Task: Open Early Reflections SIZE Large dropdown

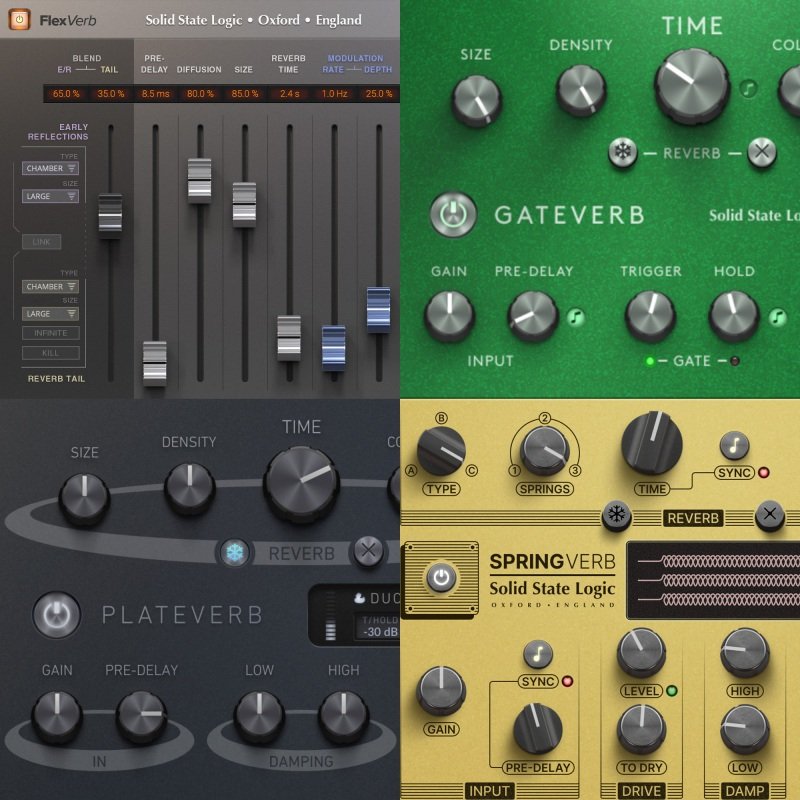Action: (x=50, y=196)
